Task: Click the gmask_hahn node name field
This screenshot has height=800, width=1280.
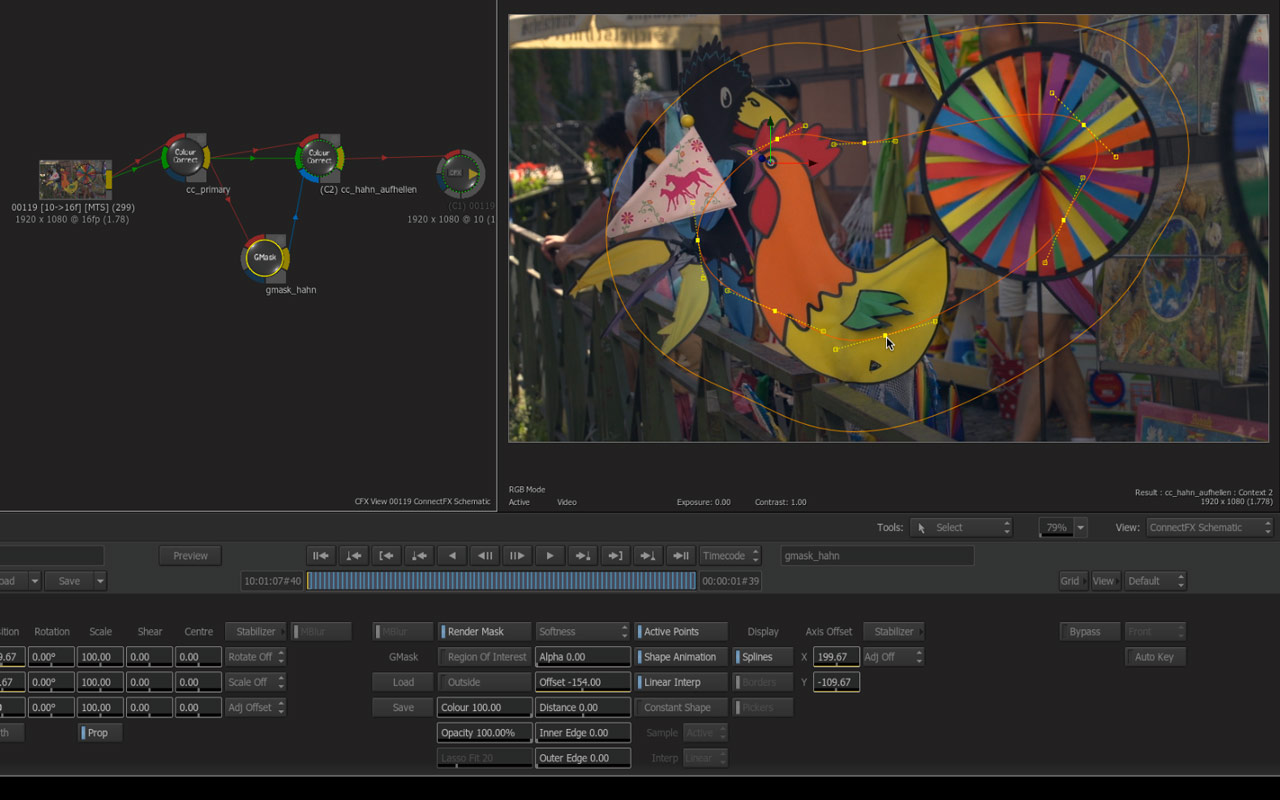Action: [876, 556]
